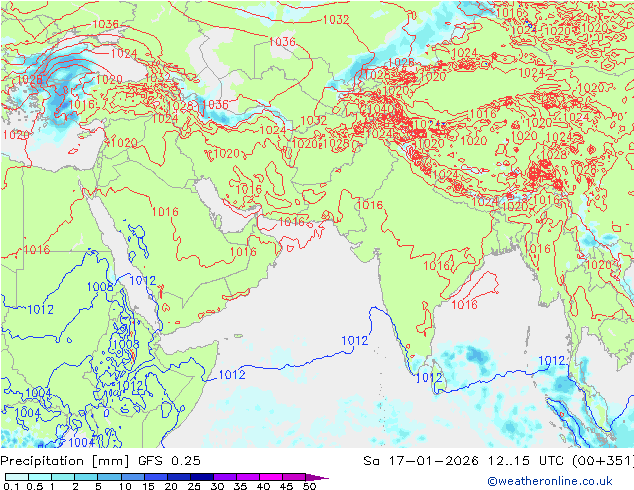Open the weatheronline.co.uk copyright link
This screenshot has width=634, height=490.
pyautogui.click(x=550, y=481)
